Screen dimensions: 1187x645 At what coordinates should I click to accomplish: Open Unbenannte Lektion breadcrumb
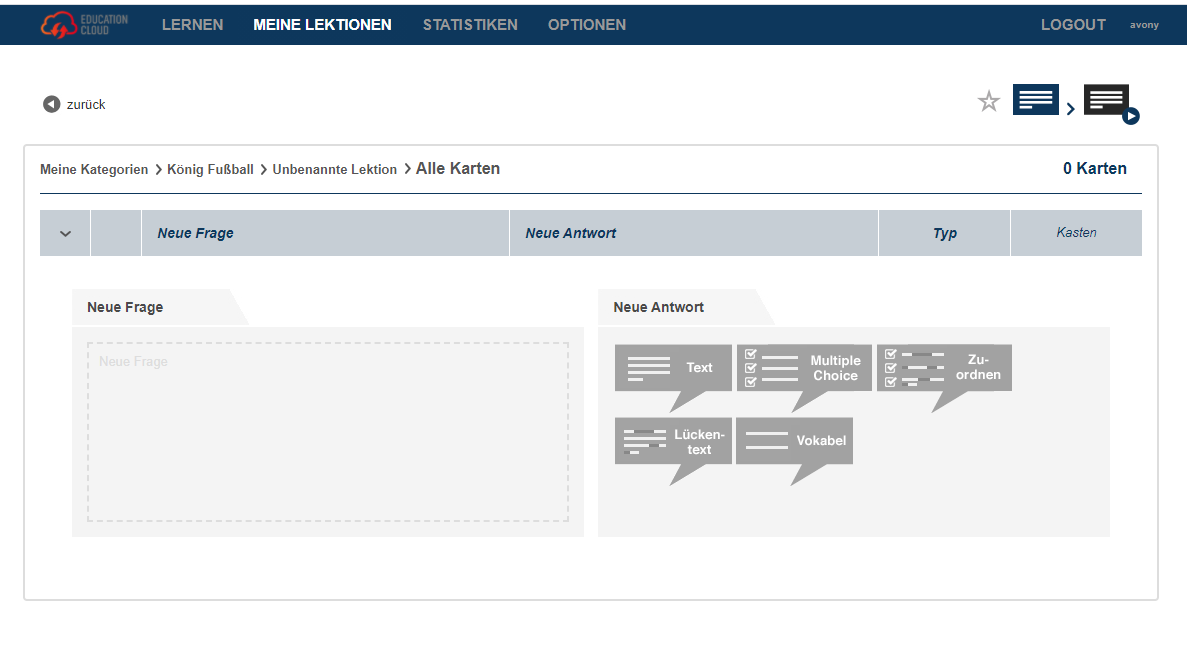coord(334,170)
